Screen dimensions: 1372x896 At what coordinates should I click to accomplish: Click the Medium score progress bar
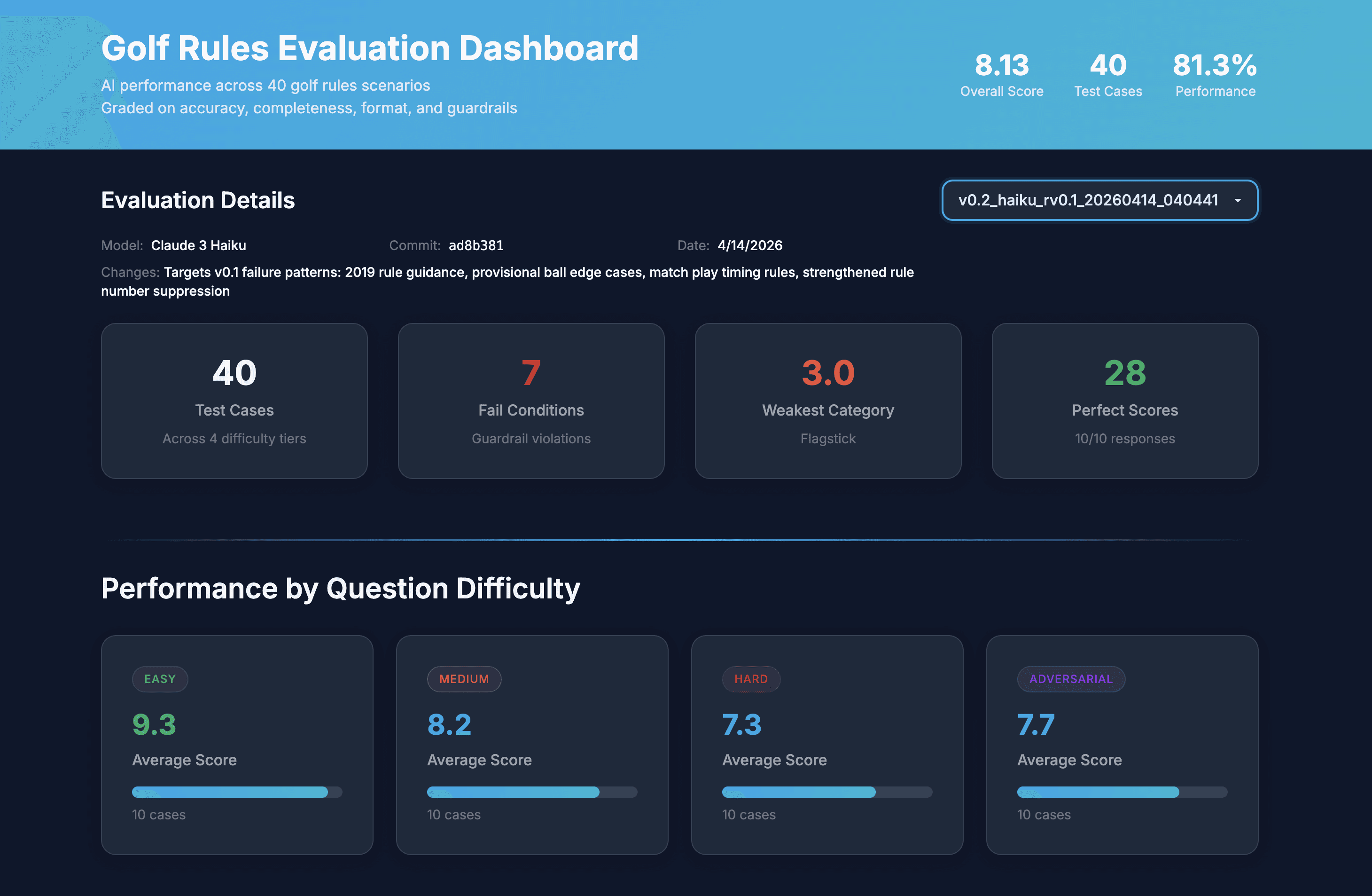point(531,792)
